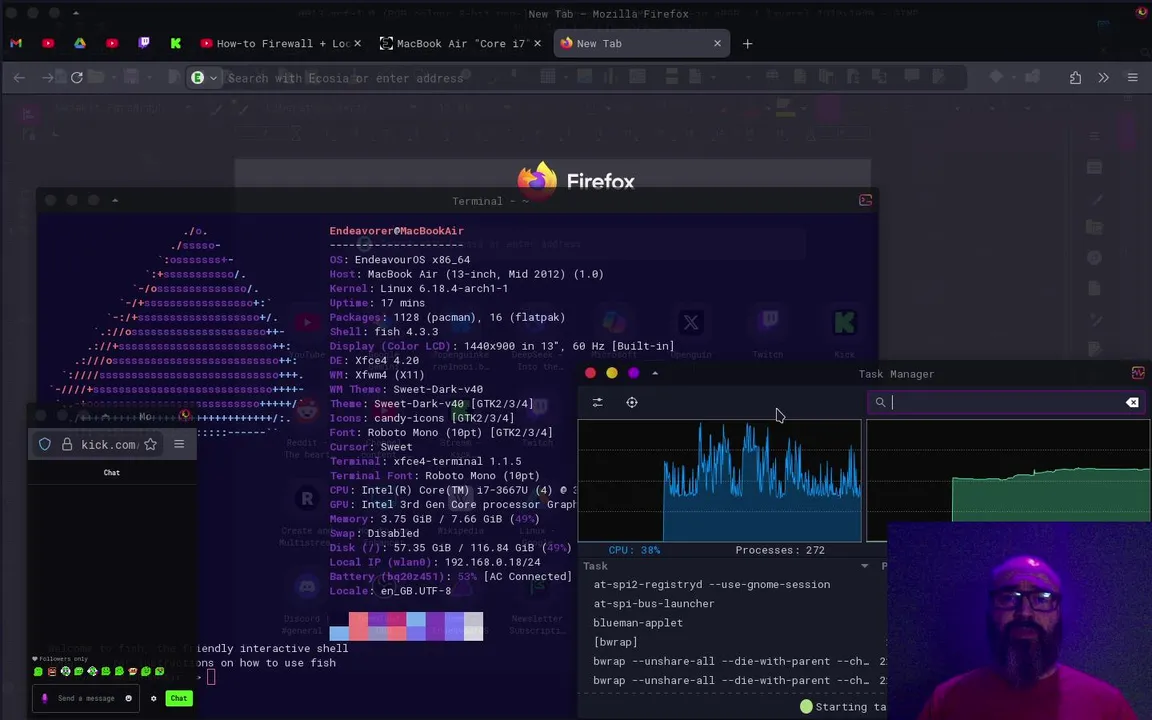
Task: Open the pinned Twitch tab
Action: (x=144, y=43)
